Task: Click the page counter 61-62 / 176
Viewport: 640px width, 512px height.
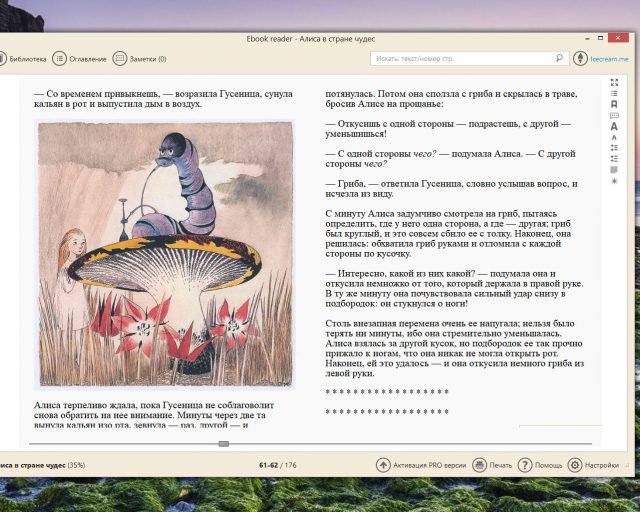Action: 278,465
